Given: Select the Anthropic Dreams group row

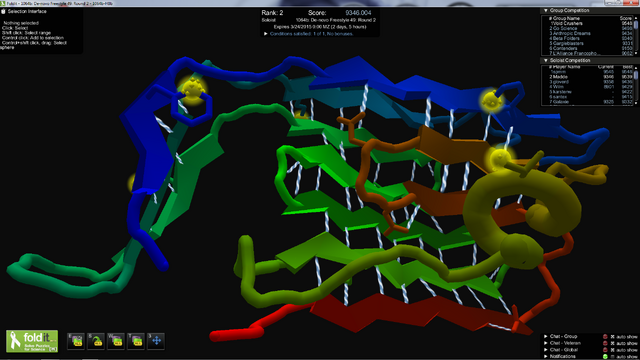Looking at the screenshot, I should (x=590, y=33).
